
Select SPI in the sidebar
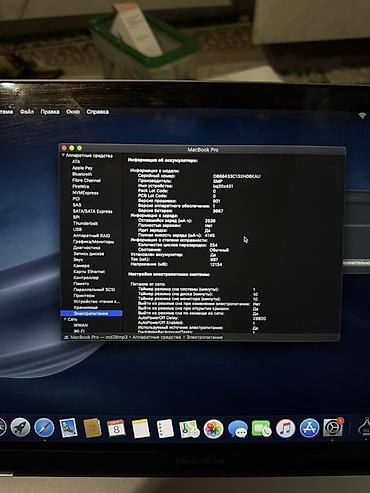(76, 217)
